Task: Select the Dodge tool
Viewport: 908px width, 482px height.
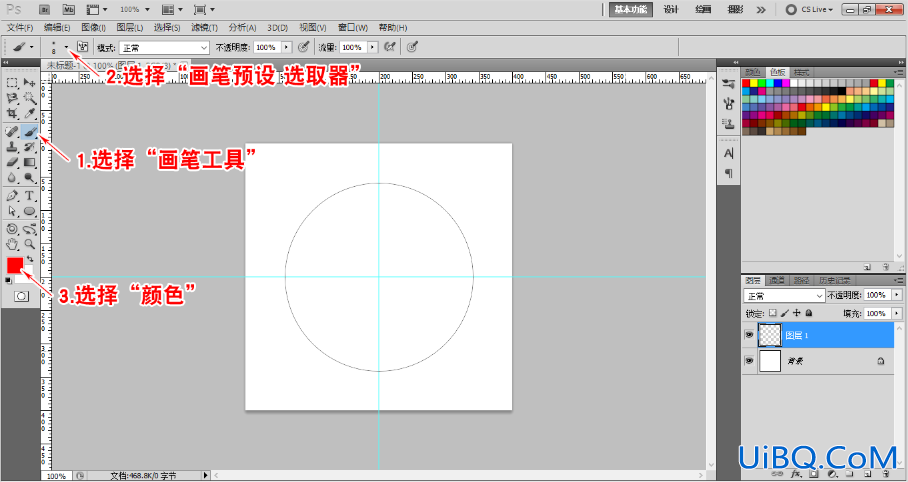Action: (30, 177)
